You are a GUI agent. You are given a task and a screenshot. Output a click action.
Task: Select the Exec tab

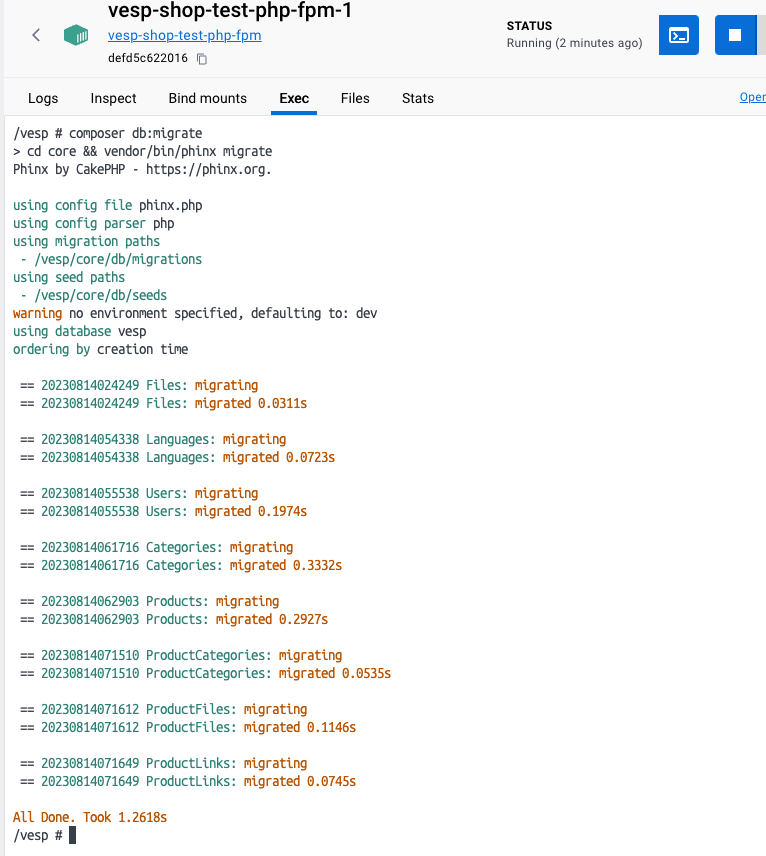point(294,98)
